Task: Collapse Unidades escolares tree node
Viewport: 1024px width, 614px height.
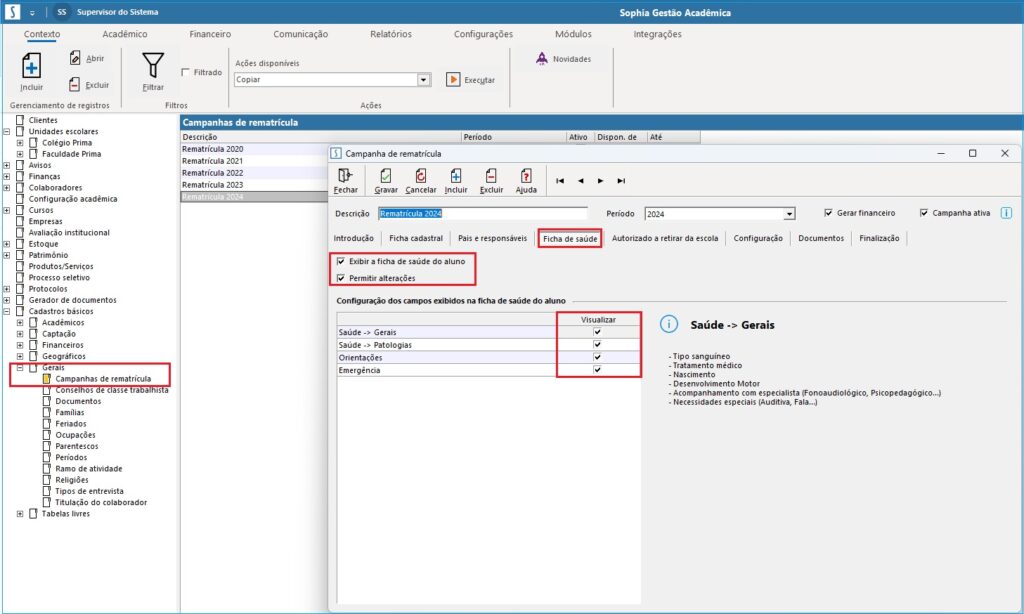Action: click(x=7, y=131)
